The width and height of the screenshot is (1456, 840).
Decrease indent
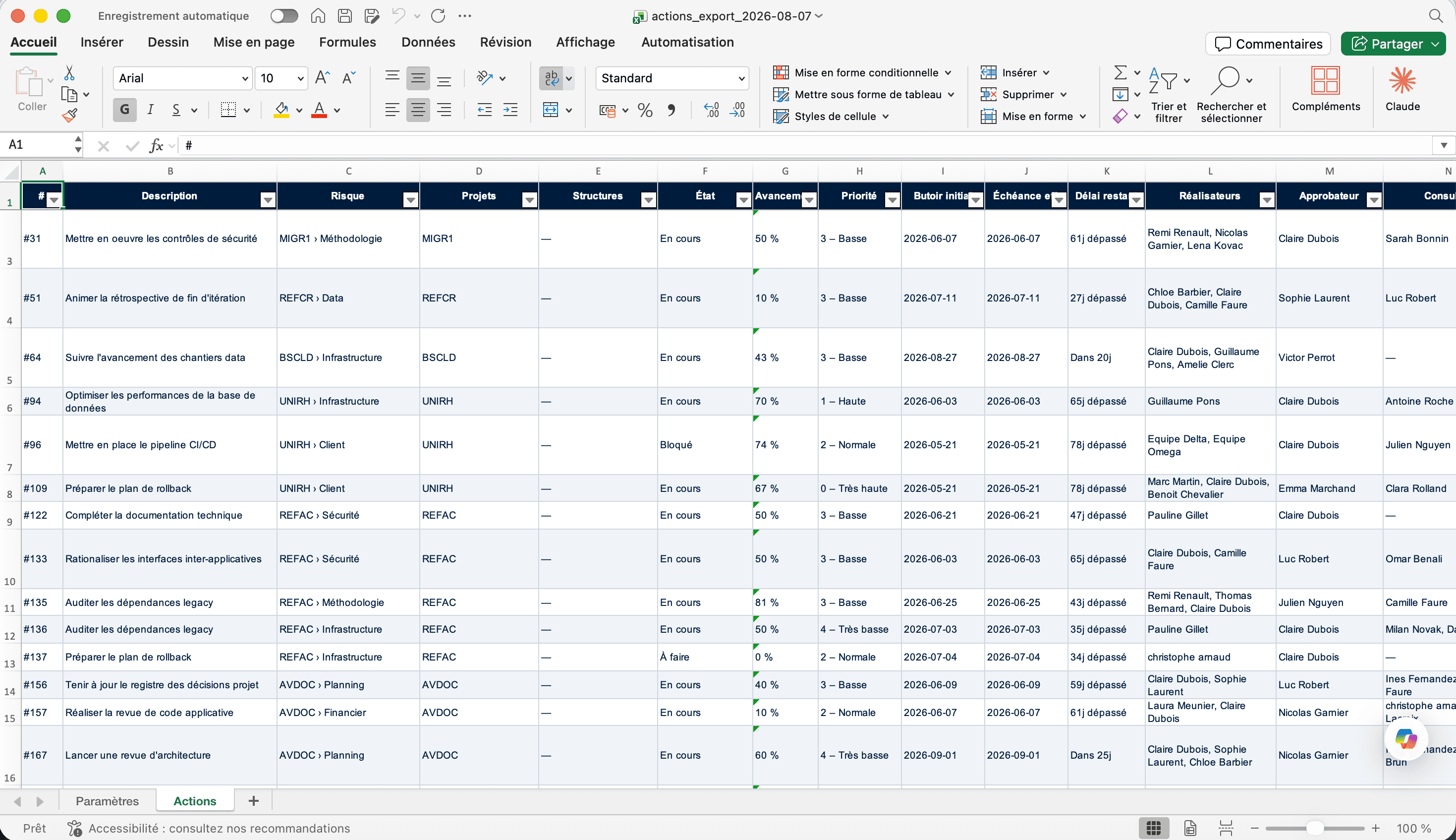point(484,110)
